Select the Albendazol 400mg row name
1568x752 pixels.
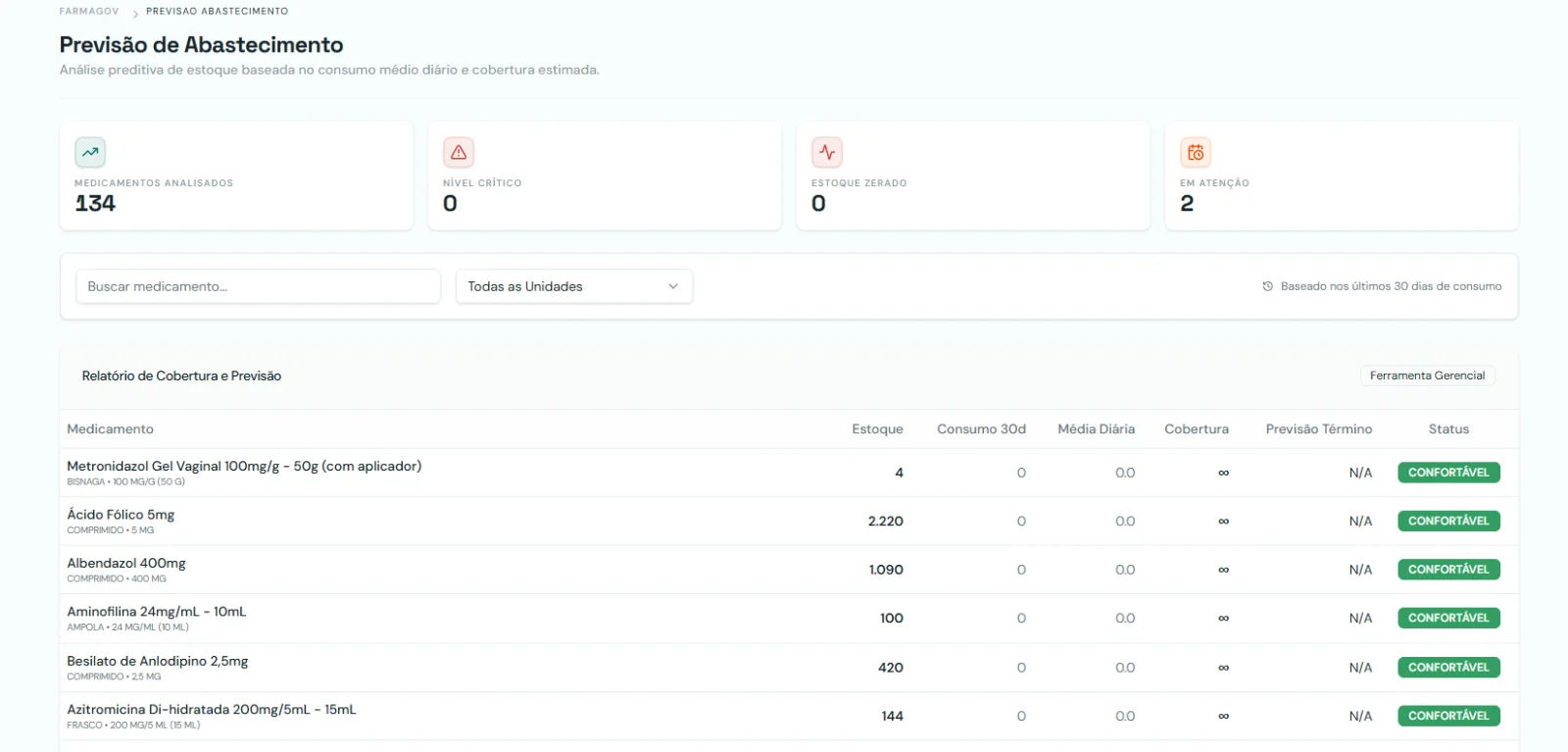pyautogui.click(x=126, y=564)
